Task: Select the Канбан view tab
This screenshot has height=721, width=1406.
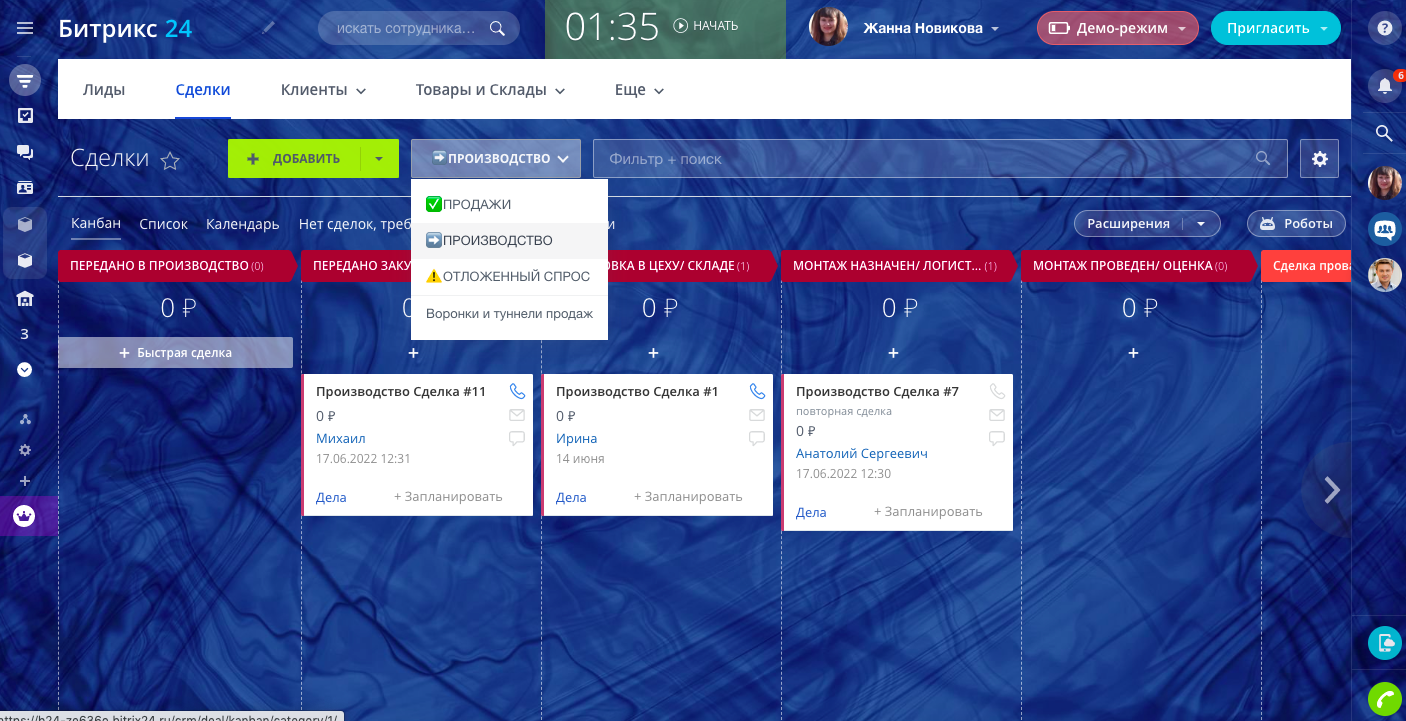Action: (x=96, y=224)
